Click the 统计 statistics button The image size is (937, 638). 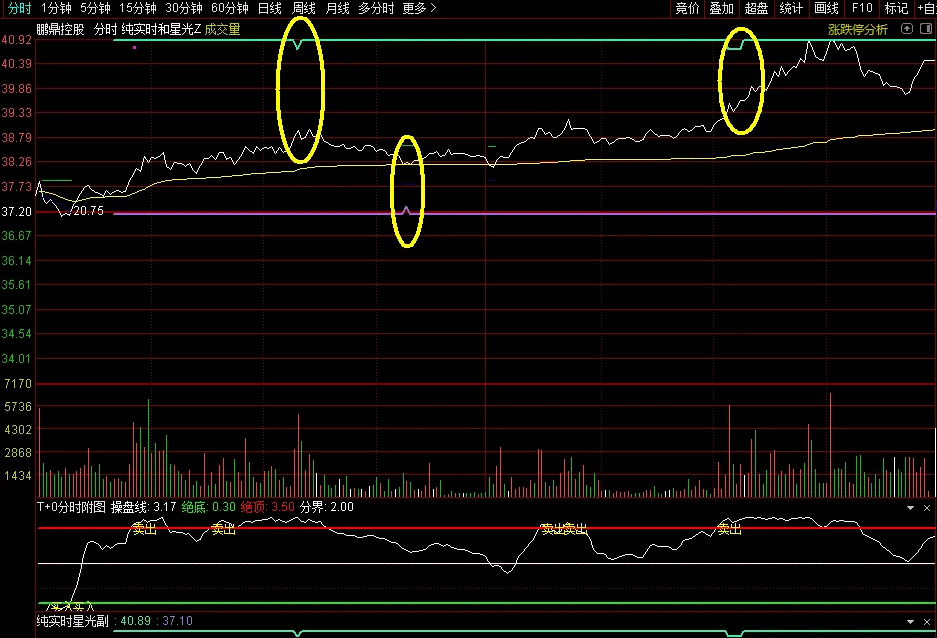point(791,9)
